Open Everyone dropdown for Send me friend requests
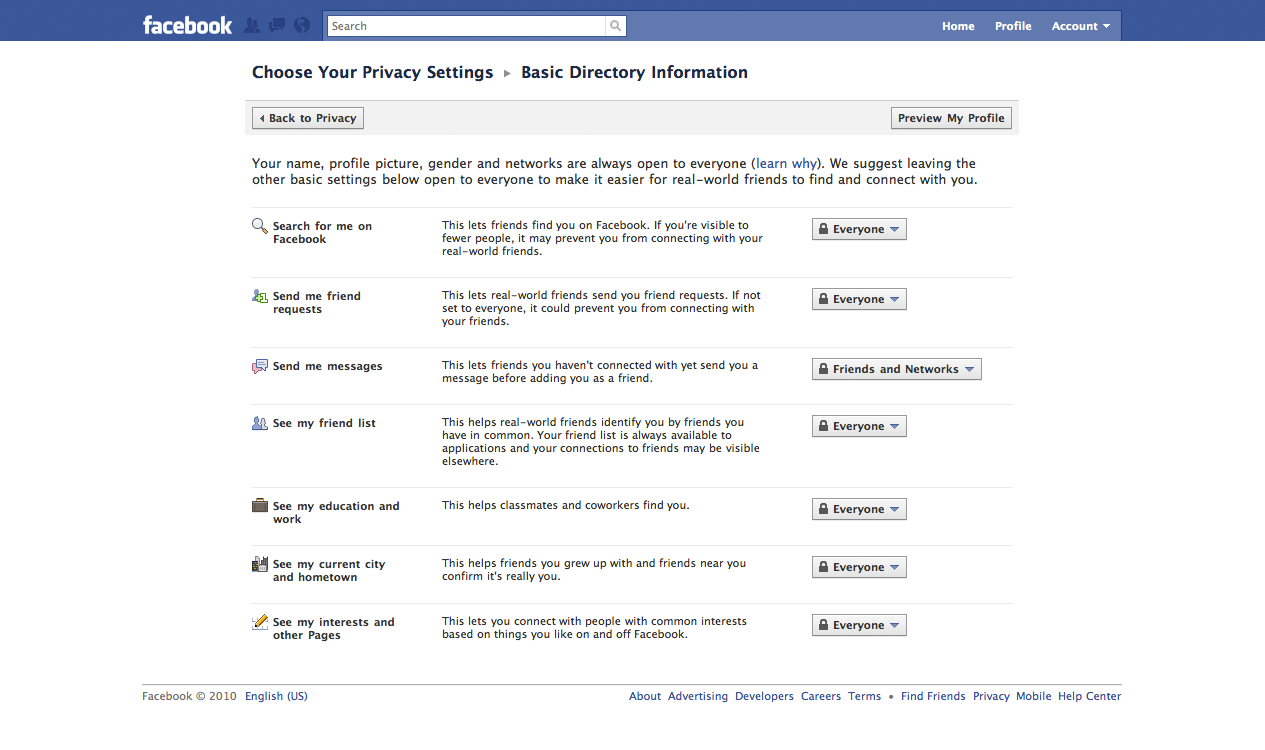Screen dimensions: 1265x750 tap(859, 299)
